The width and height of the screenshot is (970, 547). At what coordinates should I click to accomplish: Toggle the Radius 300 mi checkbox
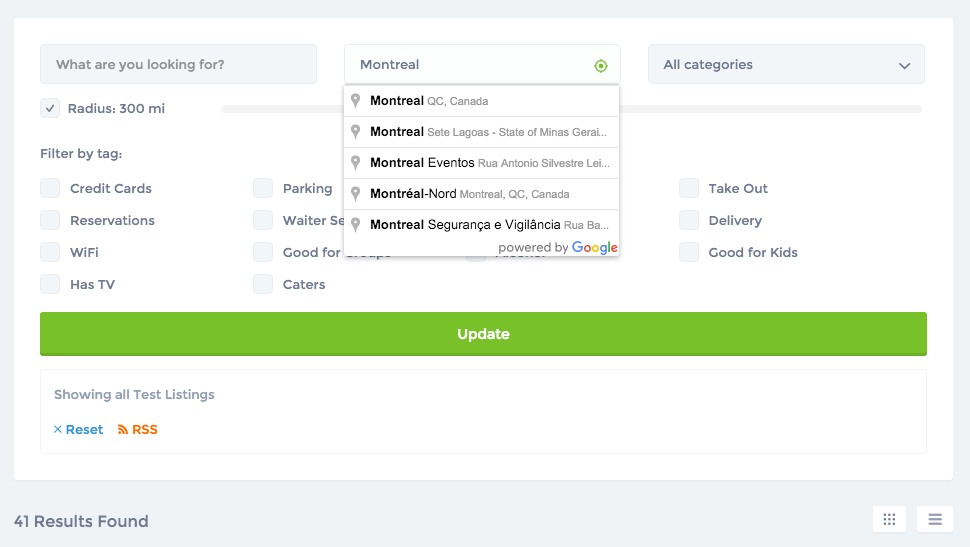[x=50, y=108]
